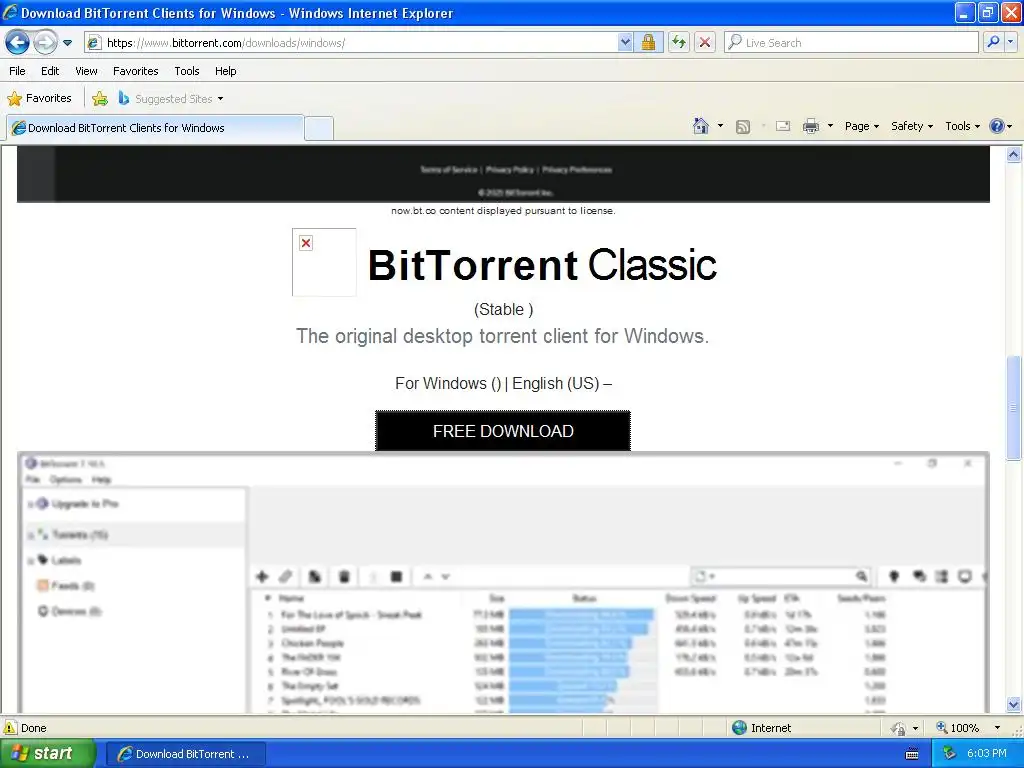The image size is (1024, 768).
Task: Click inside the Live Search box
Action: 852,43
